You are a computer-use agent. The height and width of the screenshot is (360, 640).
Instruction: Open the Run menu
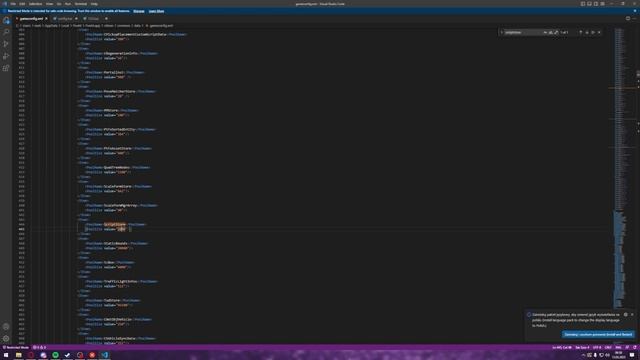tap(68, 4)
